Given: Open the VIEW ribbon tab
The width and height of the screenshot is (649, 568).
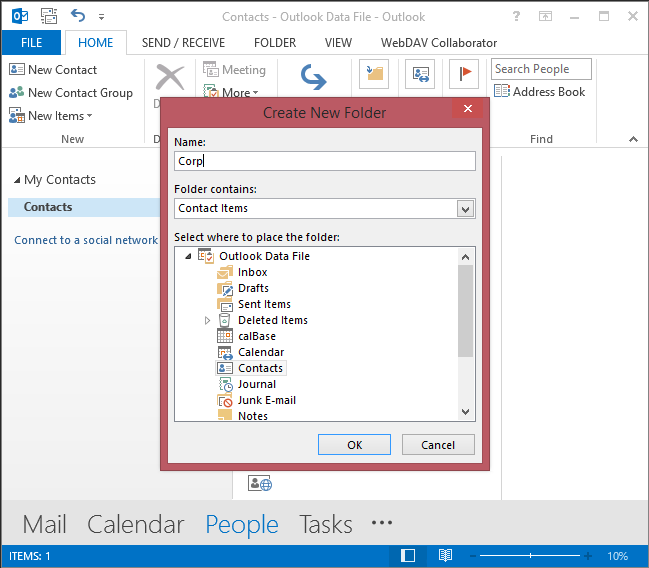Looking at the screenshot, I should (338, 43).
